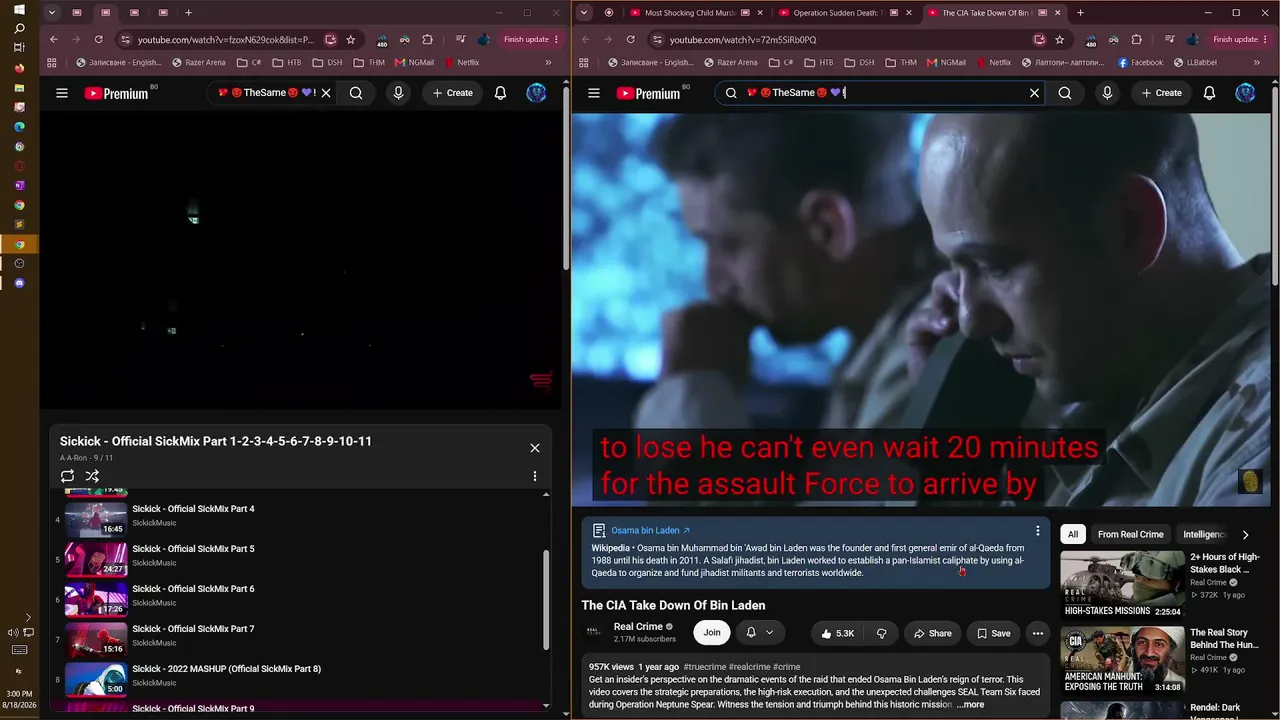1280x720 pixels.
Task: Dislike the CIA Bin Laden video
Action: tap(882, 633)
